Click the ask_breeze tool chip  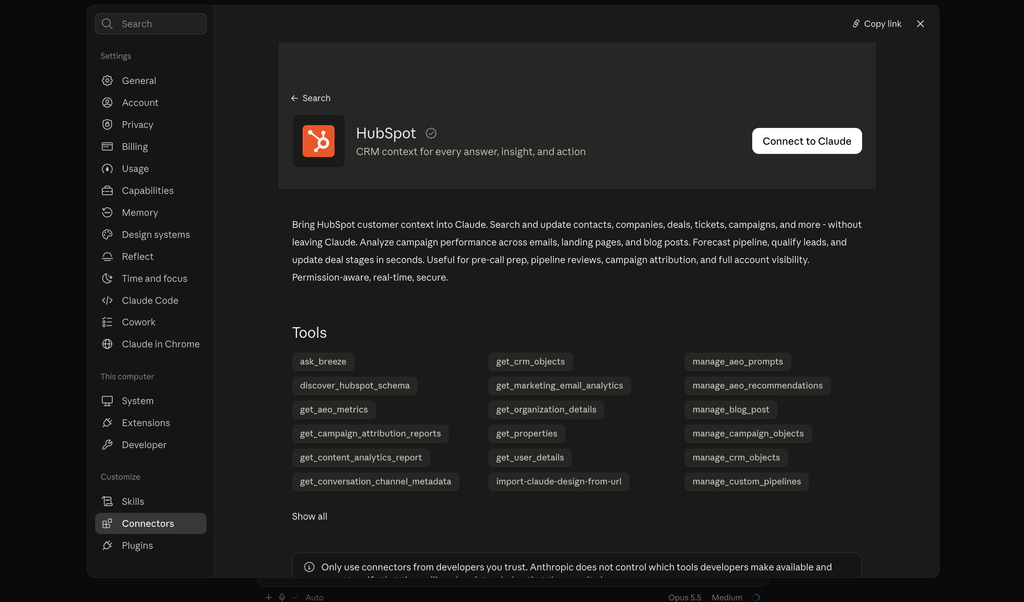323,362
